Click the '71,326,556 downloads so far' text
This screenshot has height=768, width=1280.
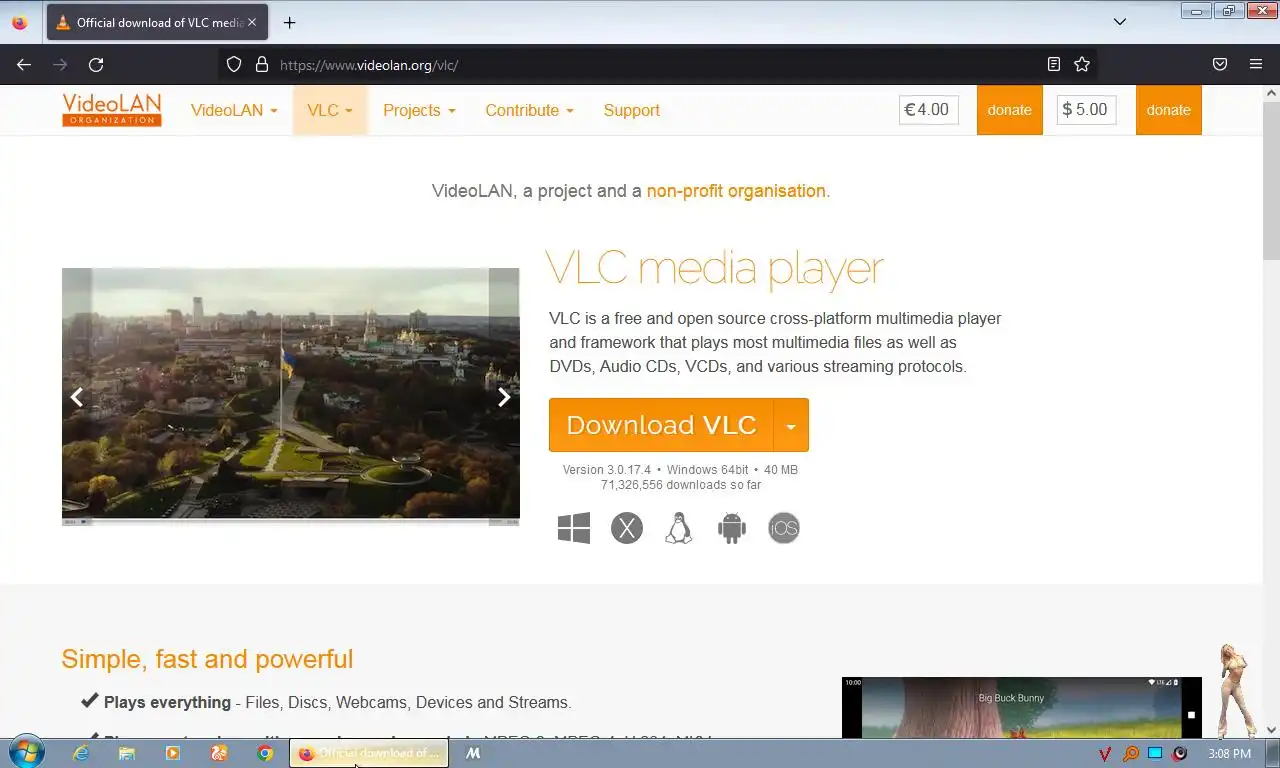pyautogui.click(x=681, y=485)
